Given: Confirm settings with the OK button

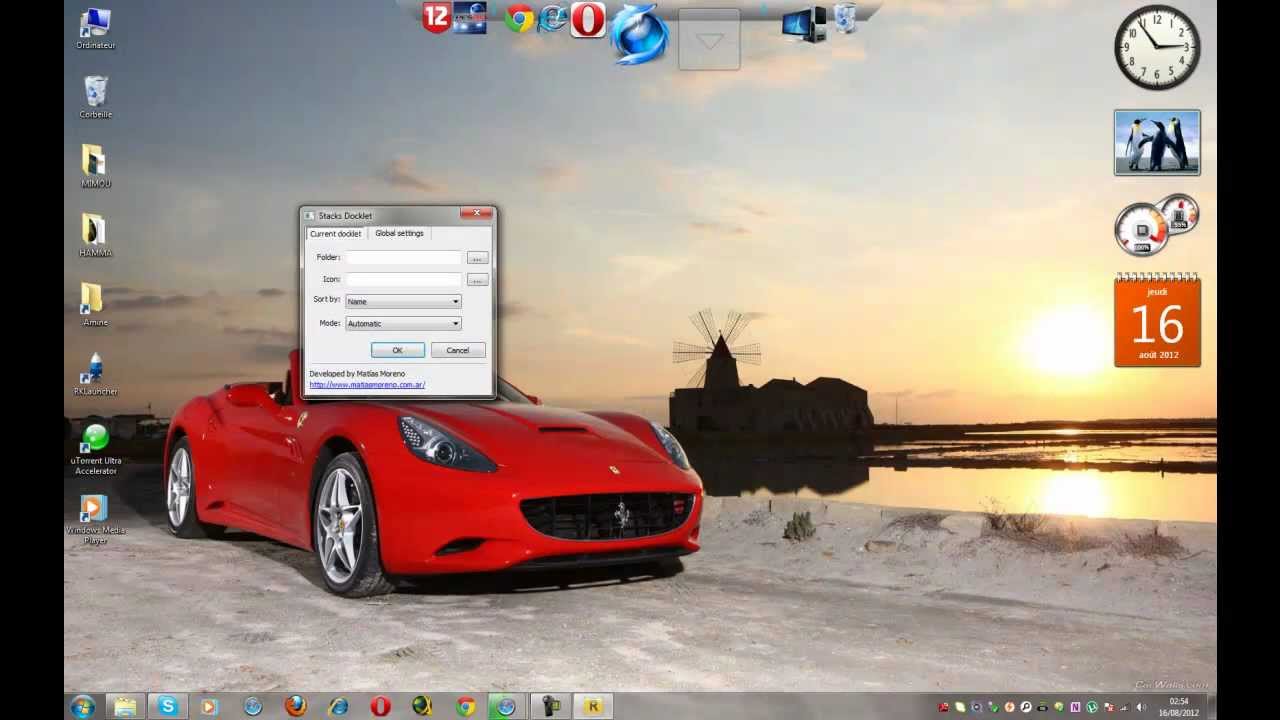Looking at the screenshot, I should (397, 350).
